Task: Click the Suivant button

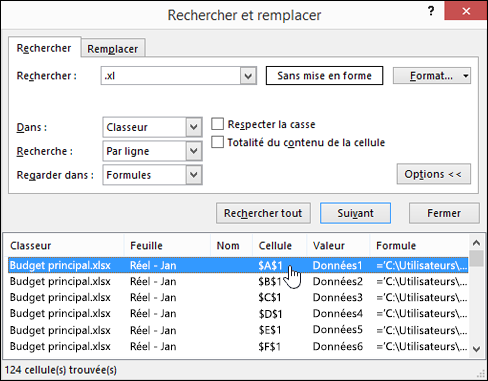Action: point(355,213)
